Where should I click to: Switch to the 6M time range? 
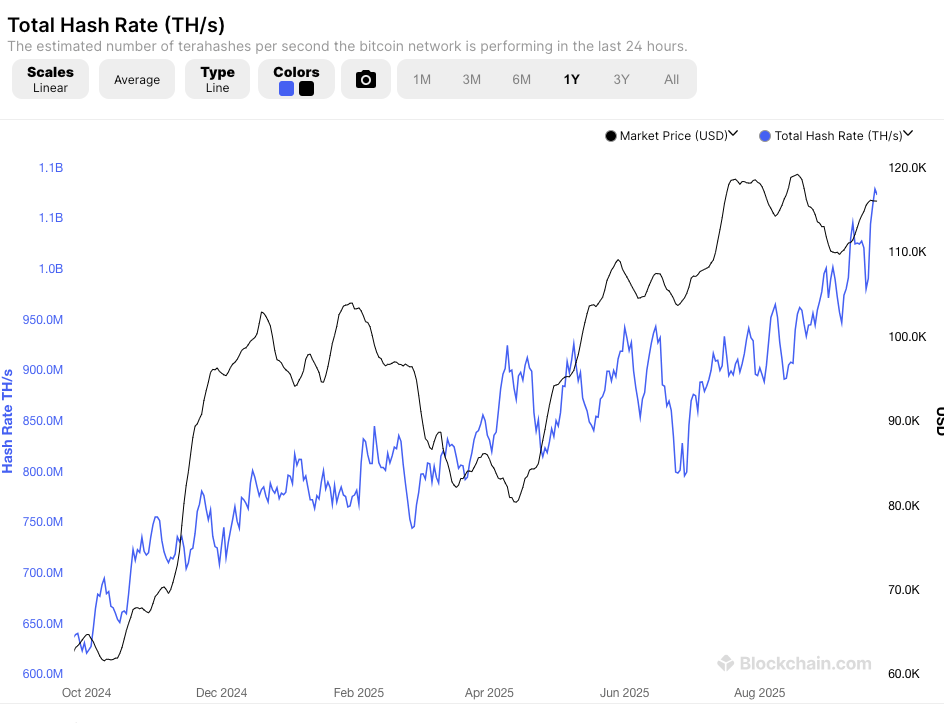[x=522, y=79]
